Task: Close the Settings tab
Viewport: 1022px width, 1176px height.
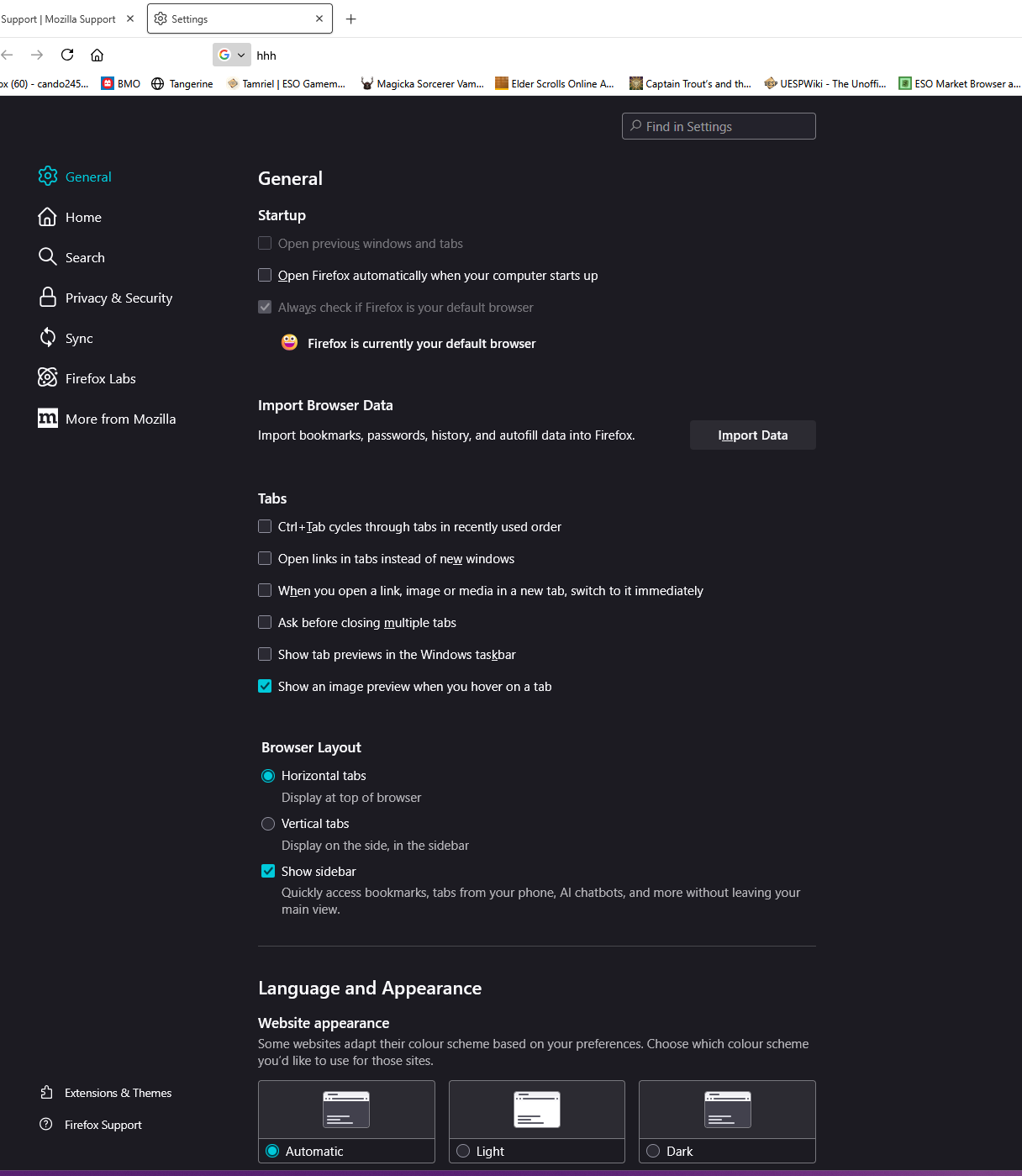Action: pyautogui.click(x=319, y=18)
